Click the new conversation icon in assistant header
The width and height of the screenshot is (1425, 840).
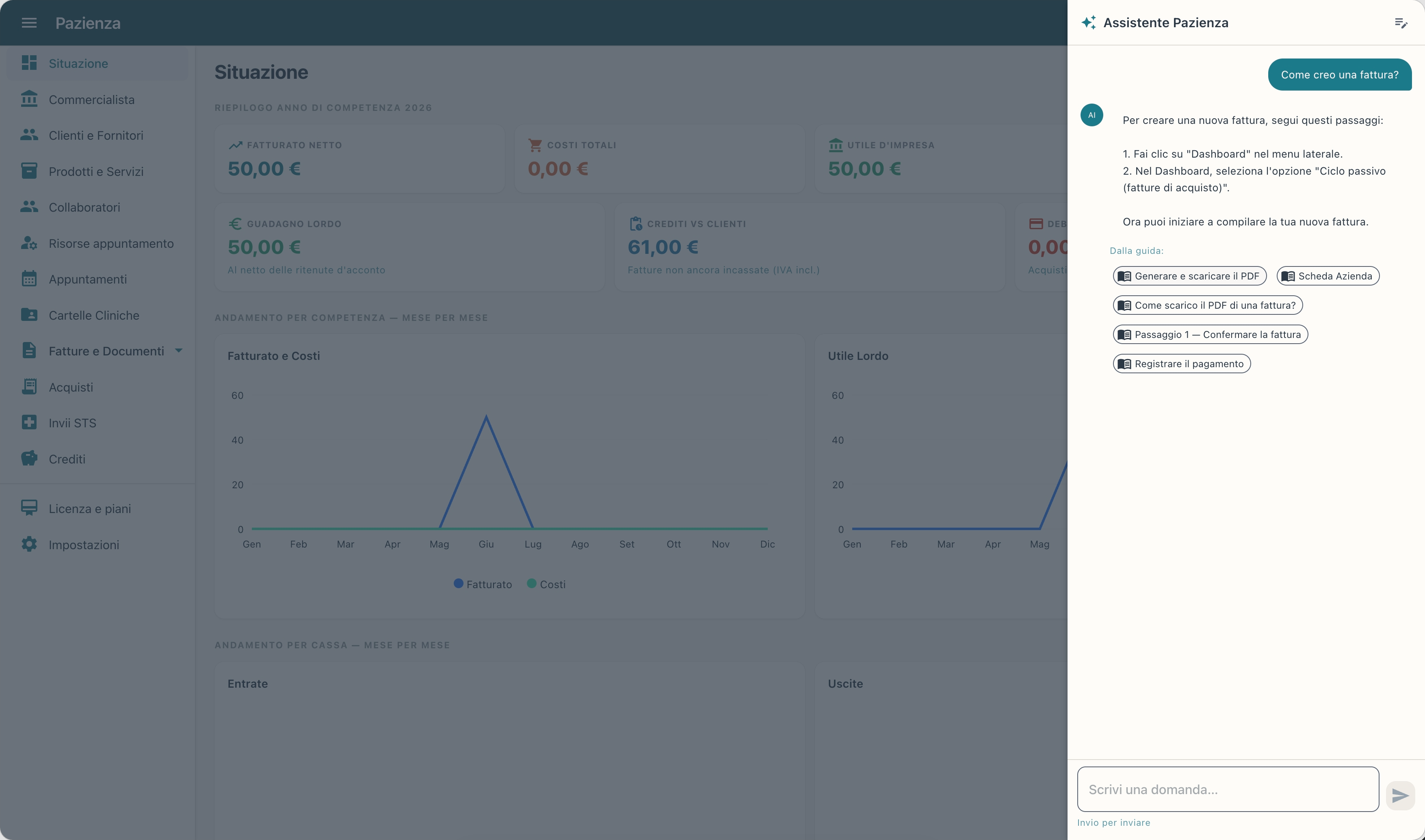coord(1401,23)
